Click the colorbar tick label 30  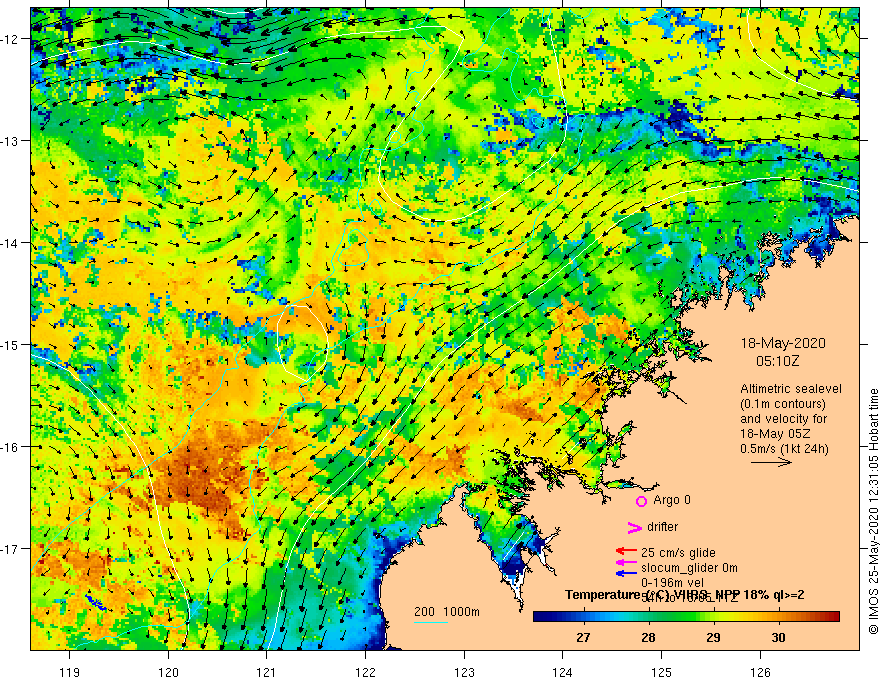click(778, 637)
